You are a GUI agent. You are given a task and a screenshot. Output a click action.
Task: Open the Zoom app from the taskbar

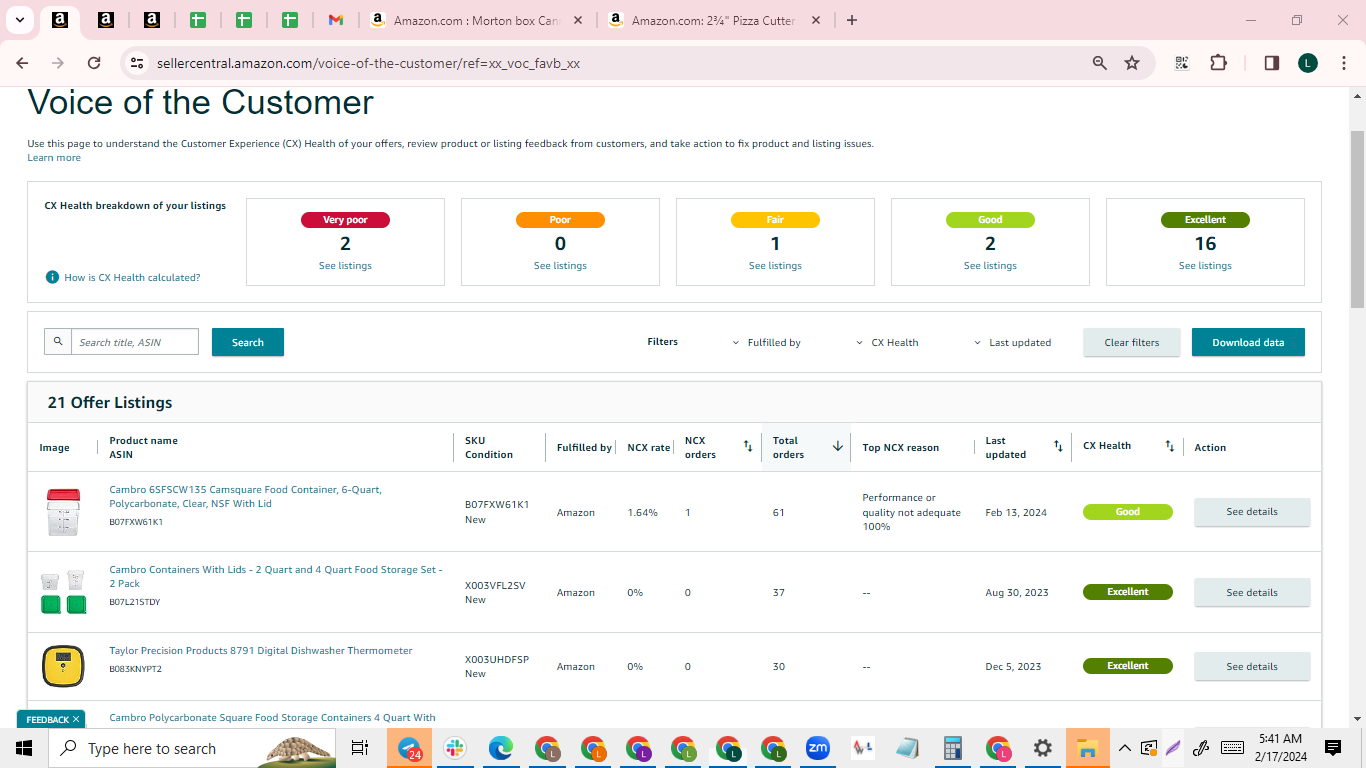818,748
